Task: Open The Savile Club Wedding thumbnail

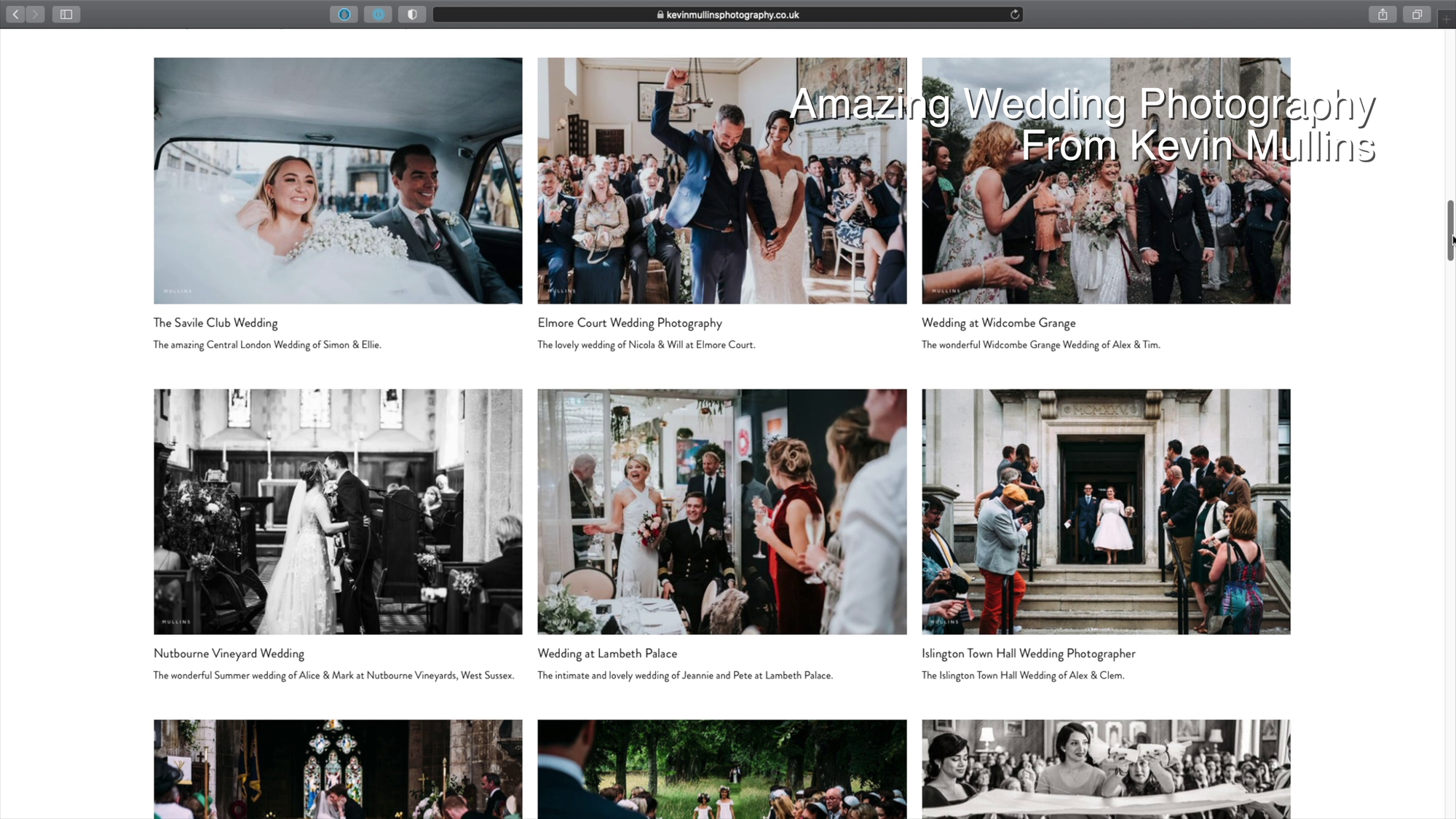Action: tap(338, 181)
